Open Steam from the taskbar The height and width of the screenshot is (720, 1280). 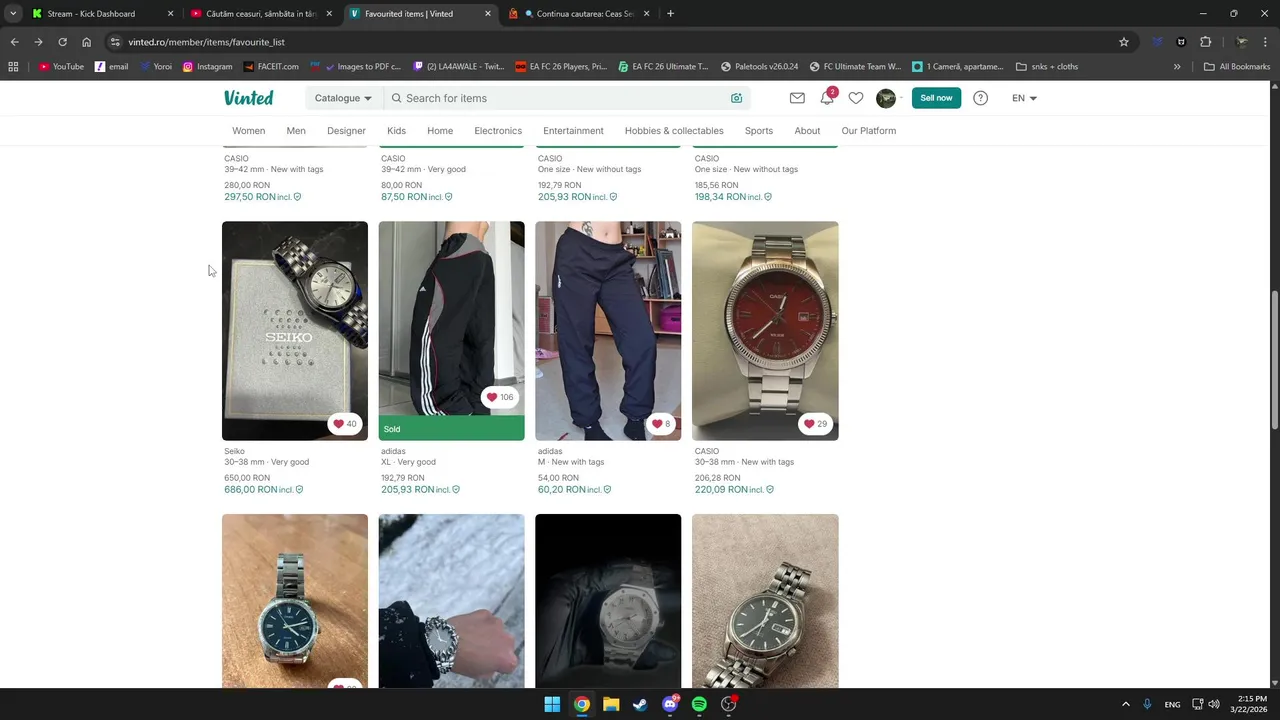click(640, 704)
